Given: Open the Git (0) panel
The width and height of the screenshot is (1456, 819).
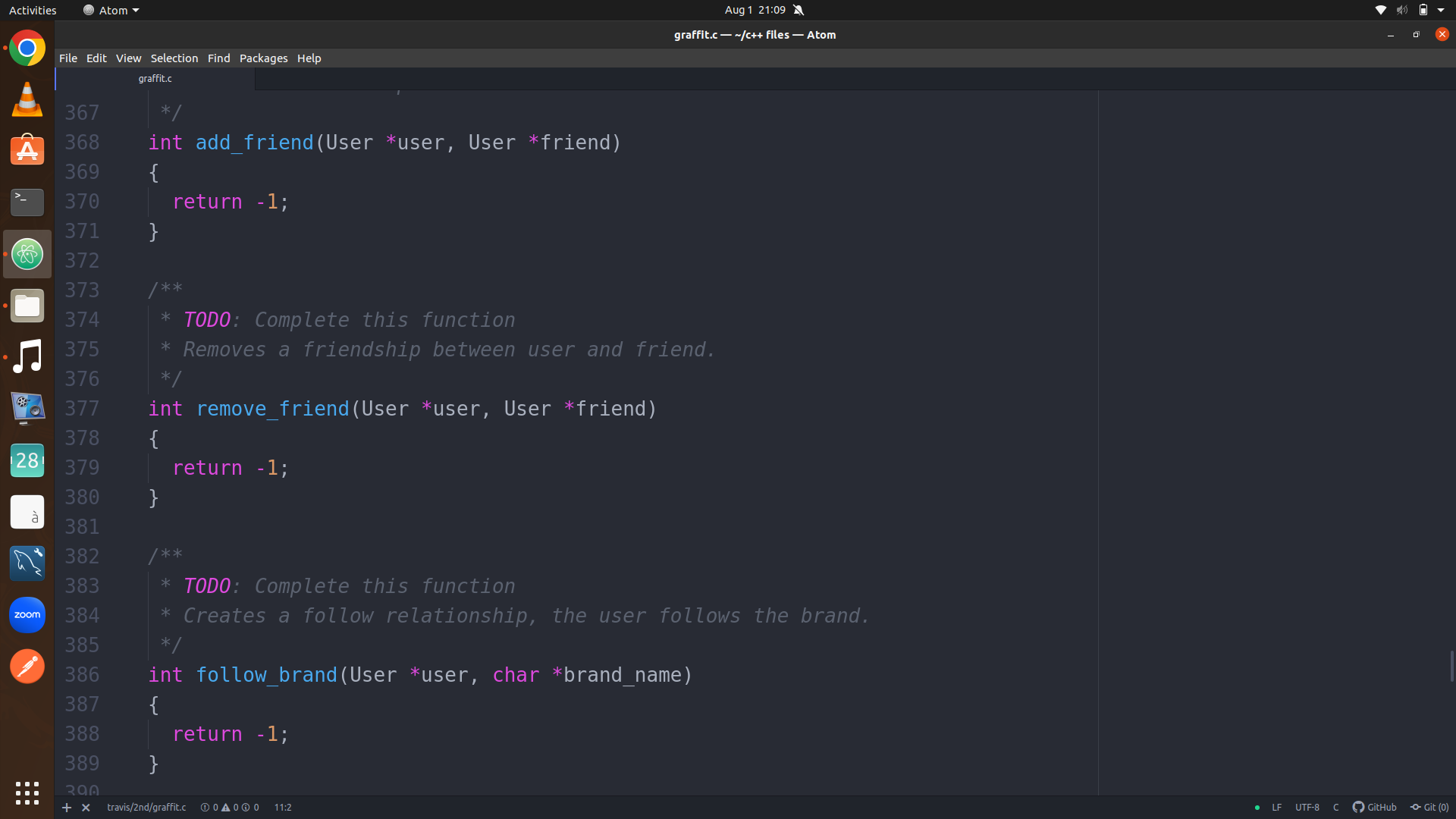Looking at the screenshot, I should click(1429, 808).
